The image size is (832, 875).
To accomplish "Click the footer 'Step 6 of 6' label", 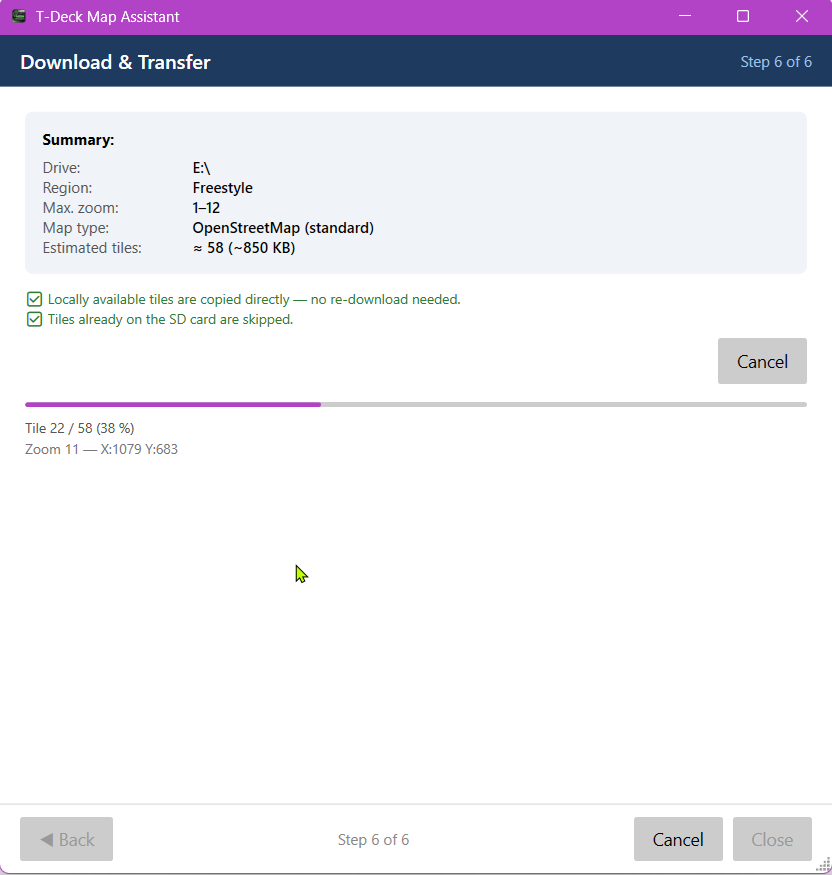I will tap(373, 840).
